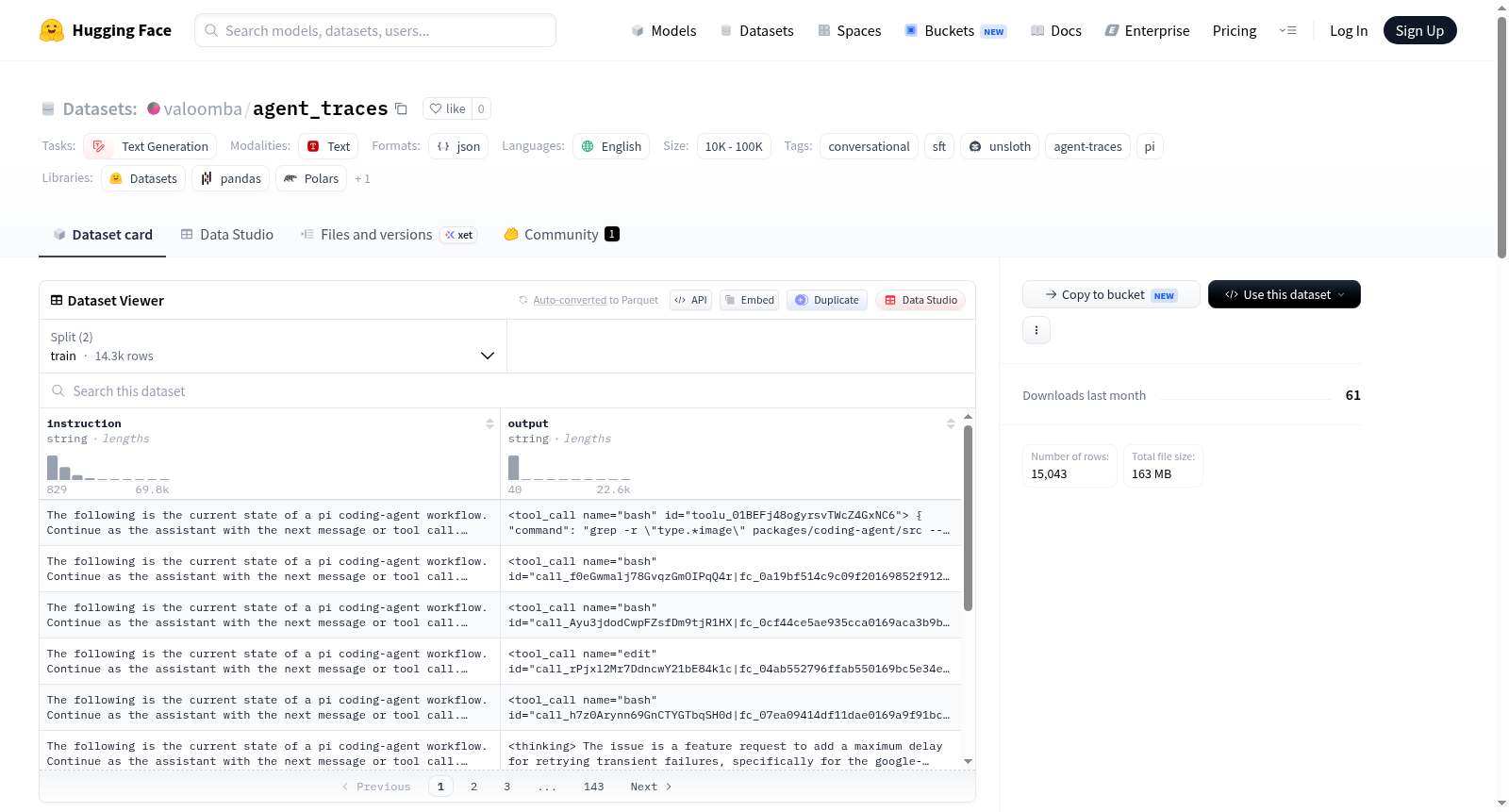Open Models in the navigation bar
1509x812 pixels.
[664, 30]
